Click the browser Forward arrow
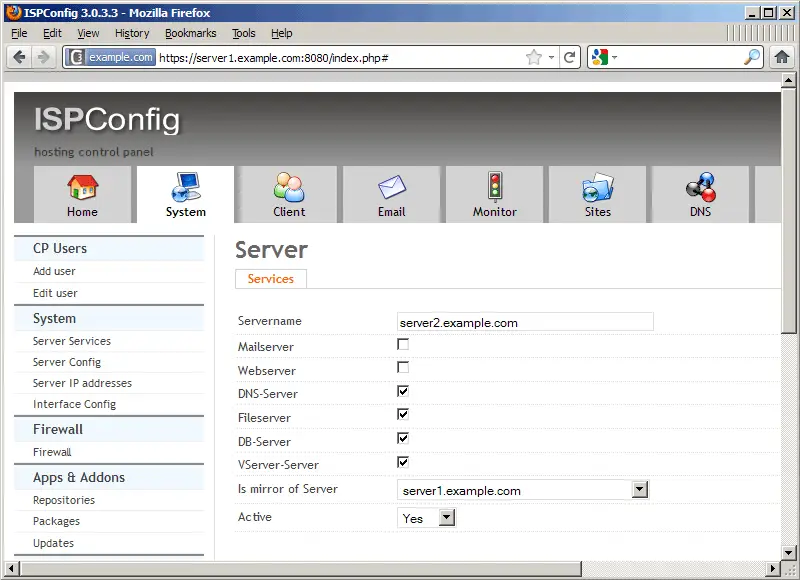The image size is (800, 580). [x=43, y=57]
